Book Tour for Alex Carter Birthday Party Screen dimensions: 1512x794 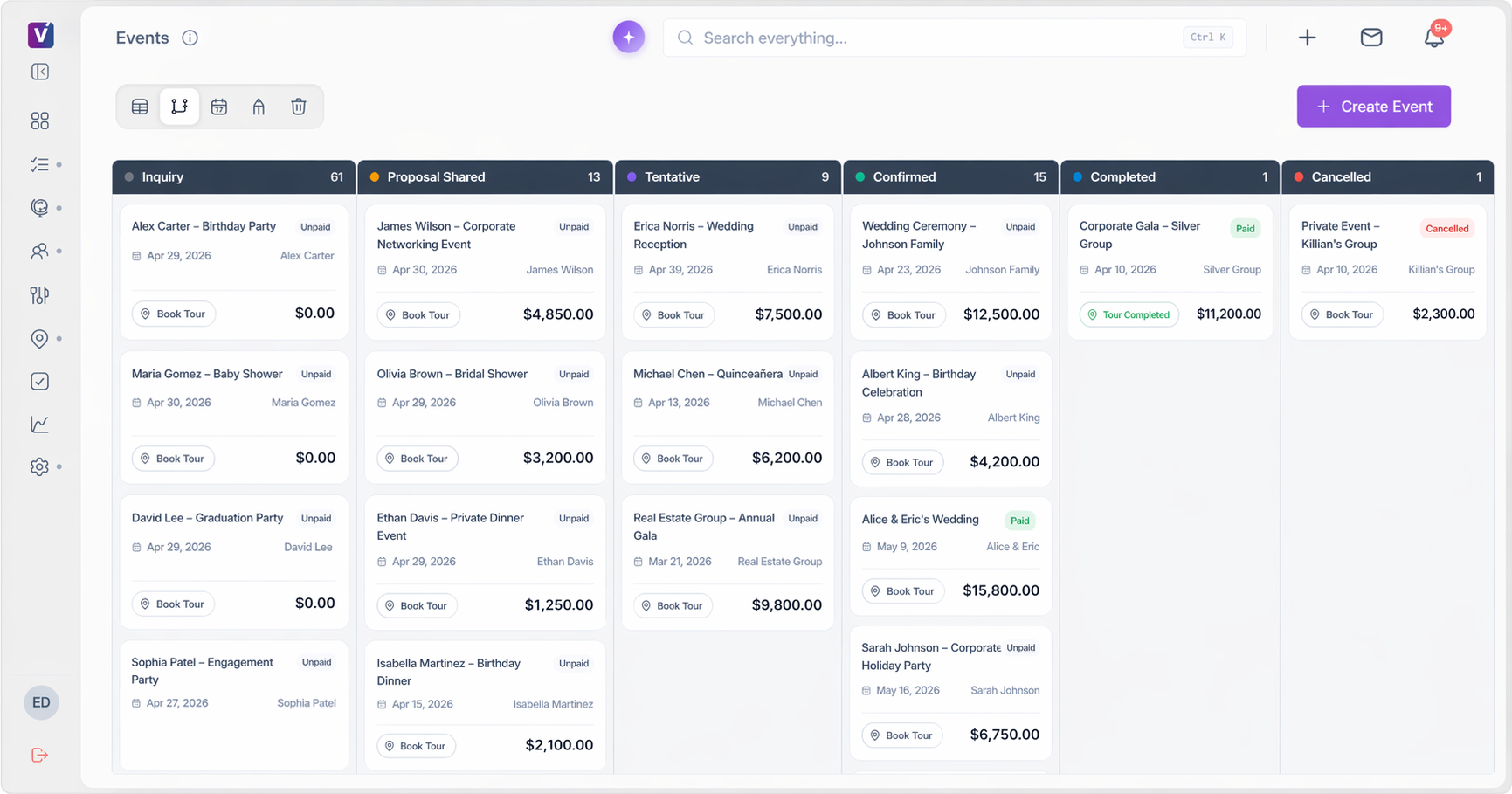click(x=173, y=314)
